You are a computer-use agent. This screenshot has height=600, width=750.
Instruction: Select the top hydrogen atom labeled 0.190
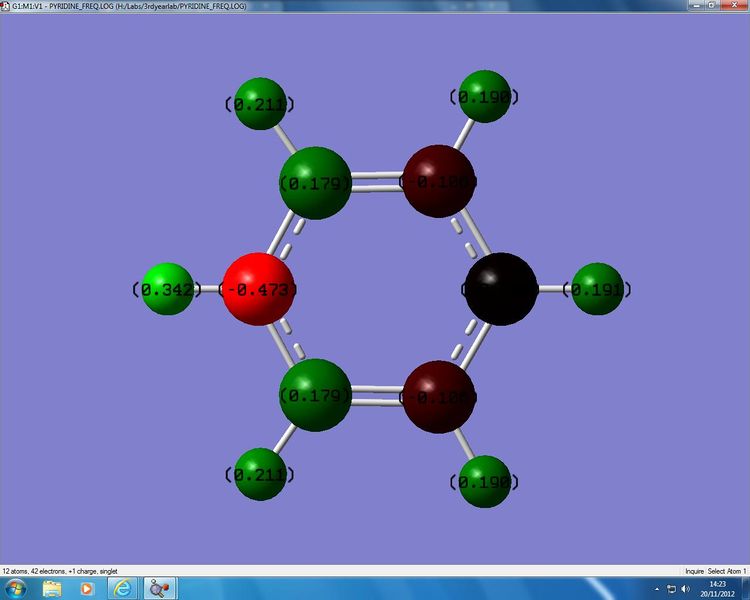484,97
